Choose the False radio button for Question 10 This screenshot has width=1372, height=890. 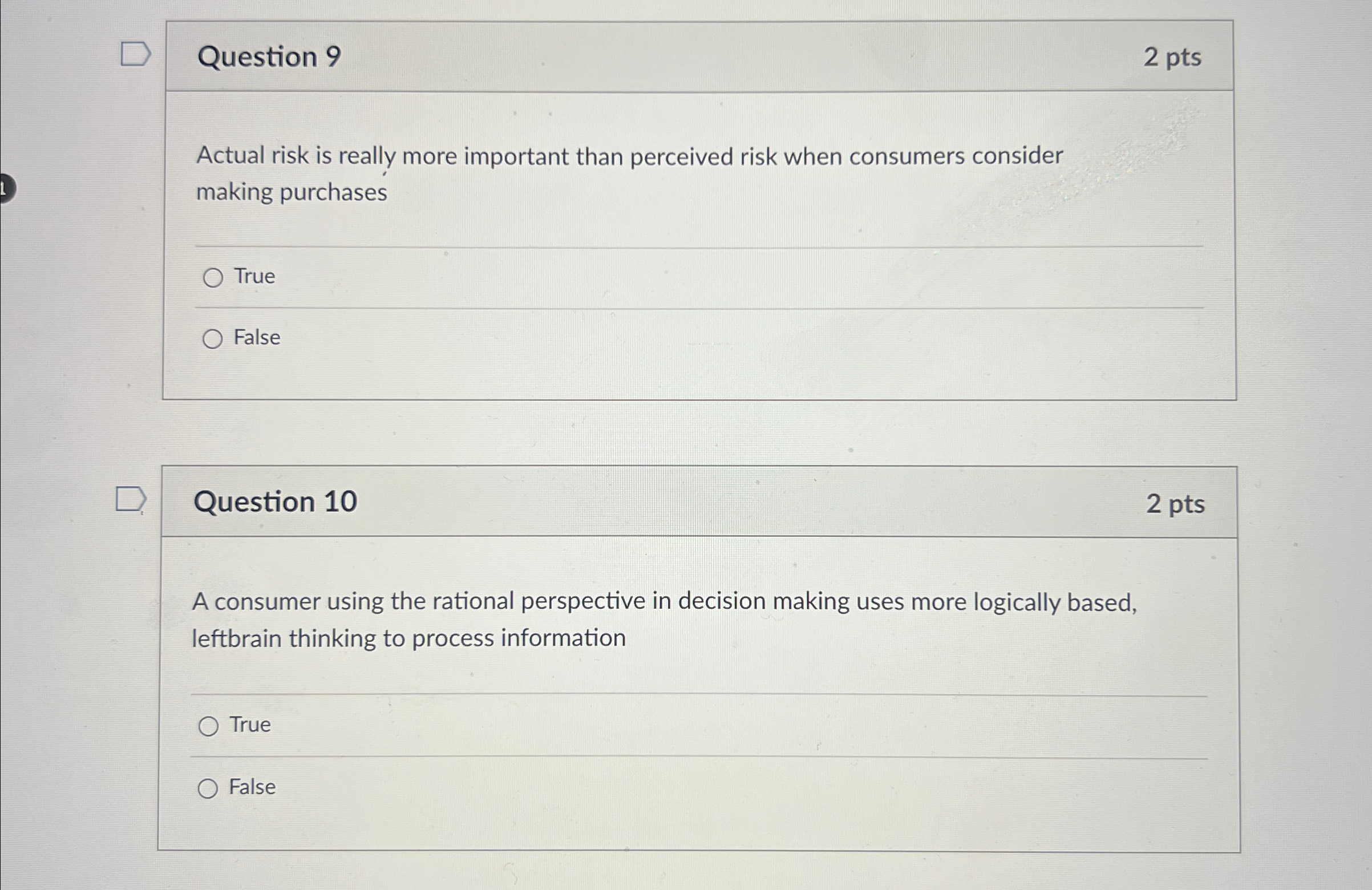(x=208, y=788)
